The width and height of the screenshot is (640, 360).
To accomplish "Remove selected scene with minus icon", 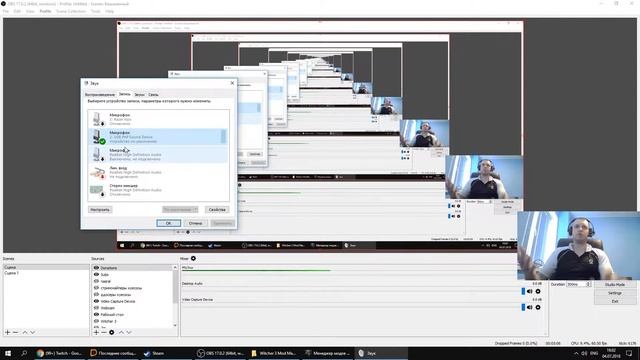I will 16,333.
